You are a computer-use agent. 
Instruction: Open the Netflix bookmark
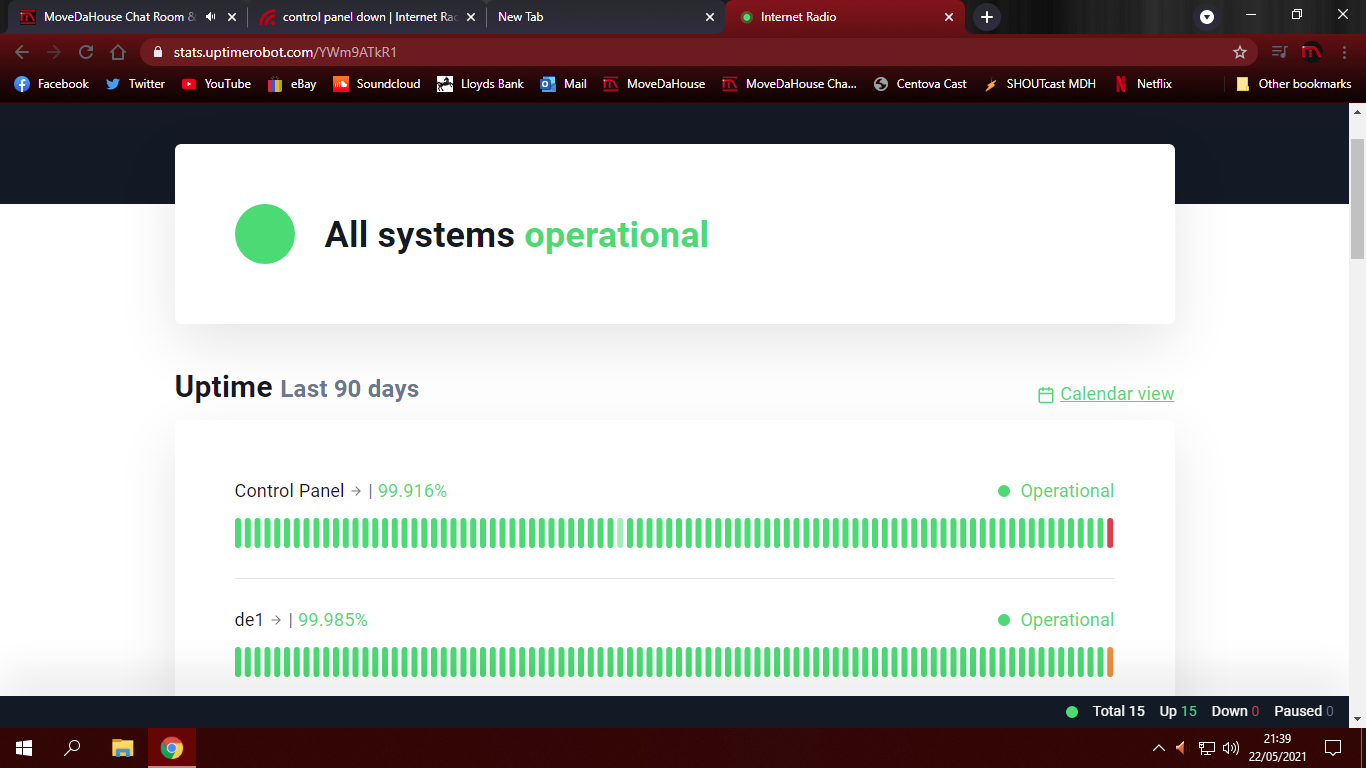pyautogui.click(x=1143, y=84)
